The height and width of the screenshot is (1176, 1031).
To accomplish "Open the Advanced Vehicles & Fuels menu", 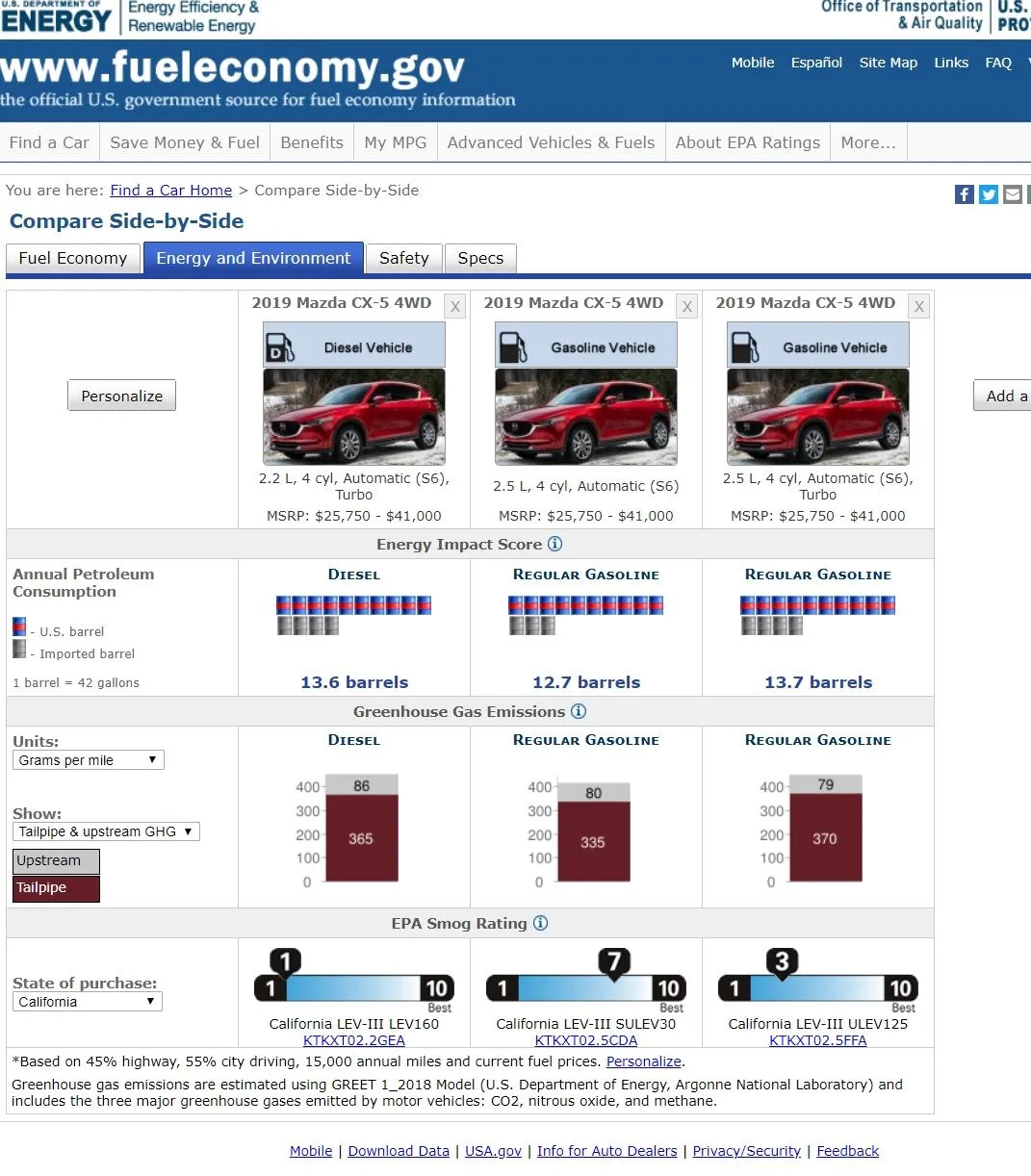I will click(551, 142).
